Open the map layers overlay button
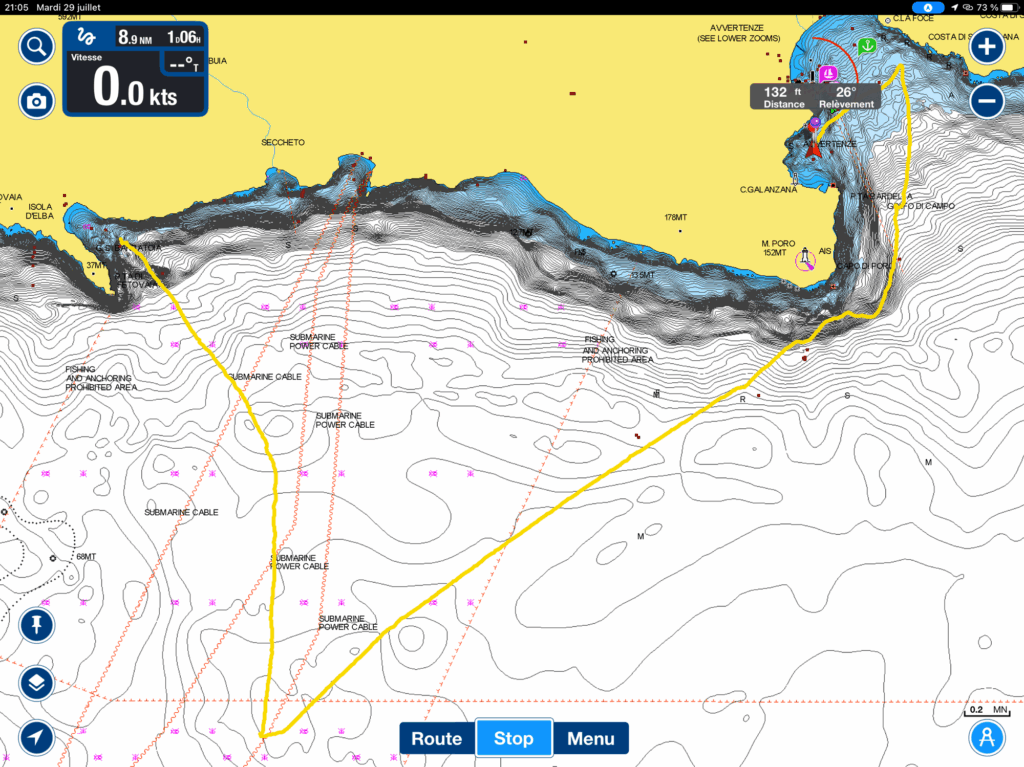This screenshot has width=1024, height=767. [37, 682]
